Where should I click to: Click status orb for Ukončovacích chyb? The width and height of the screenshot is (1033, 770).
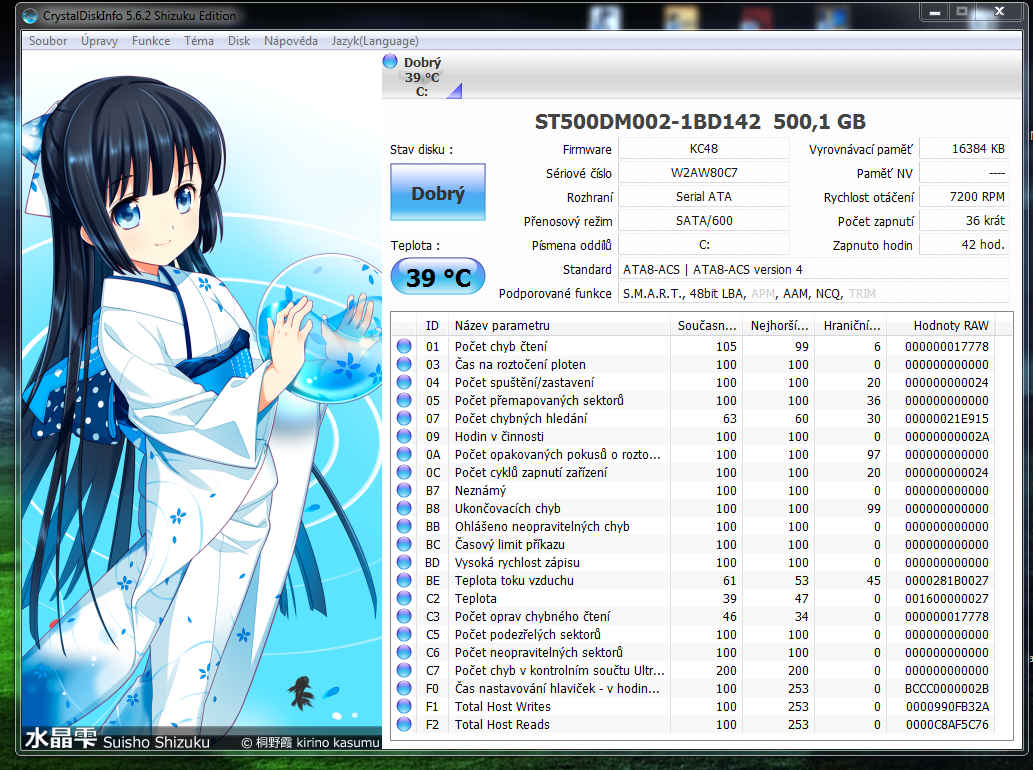(404, 508)
